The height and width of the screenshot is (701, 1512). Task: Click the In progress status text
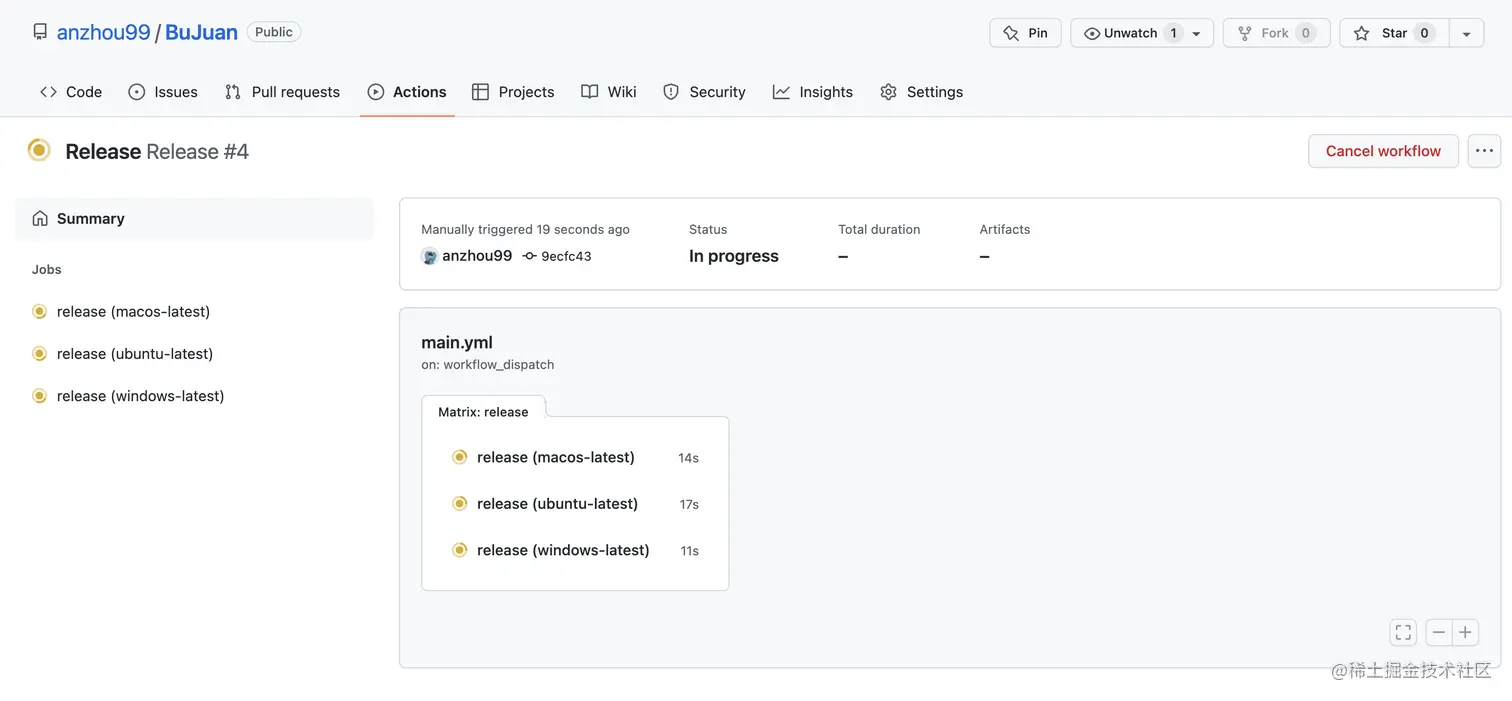coord(733,256)
